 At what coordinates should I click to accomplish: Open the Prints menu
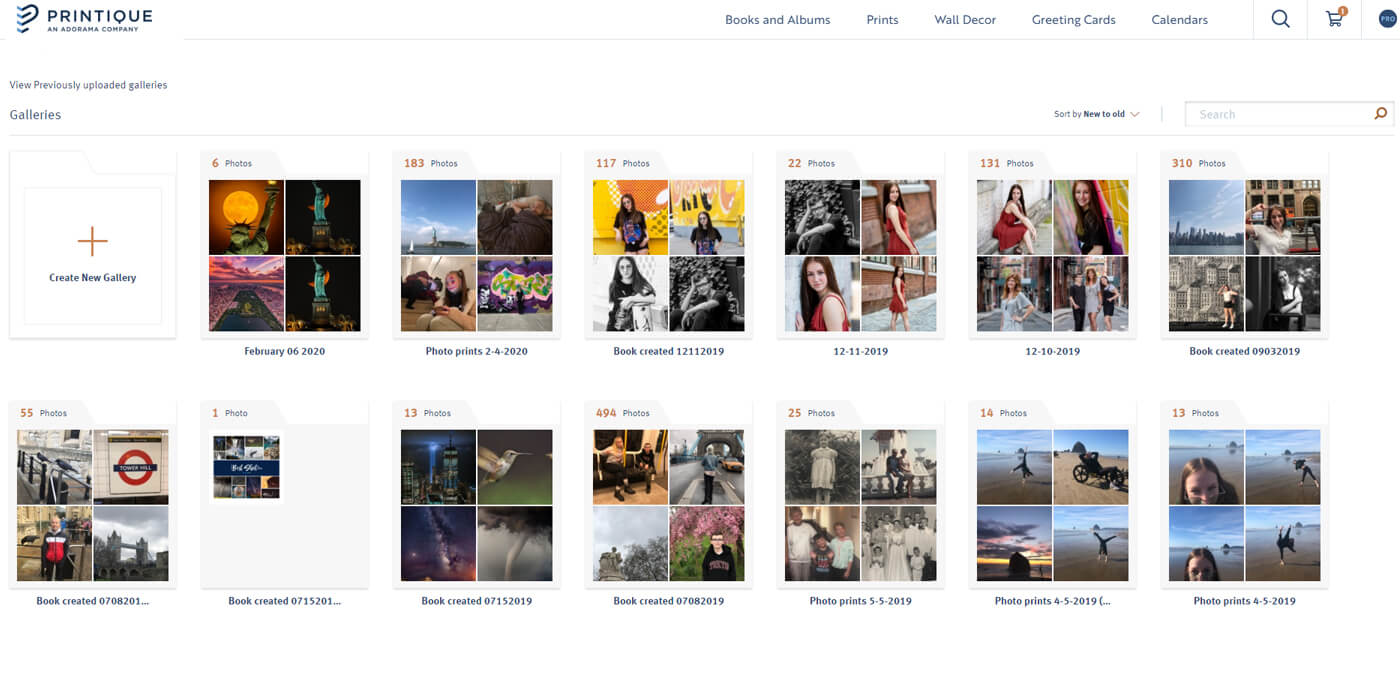click(882, 19)
